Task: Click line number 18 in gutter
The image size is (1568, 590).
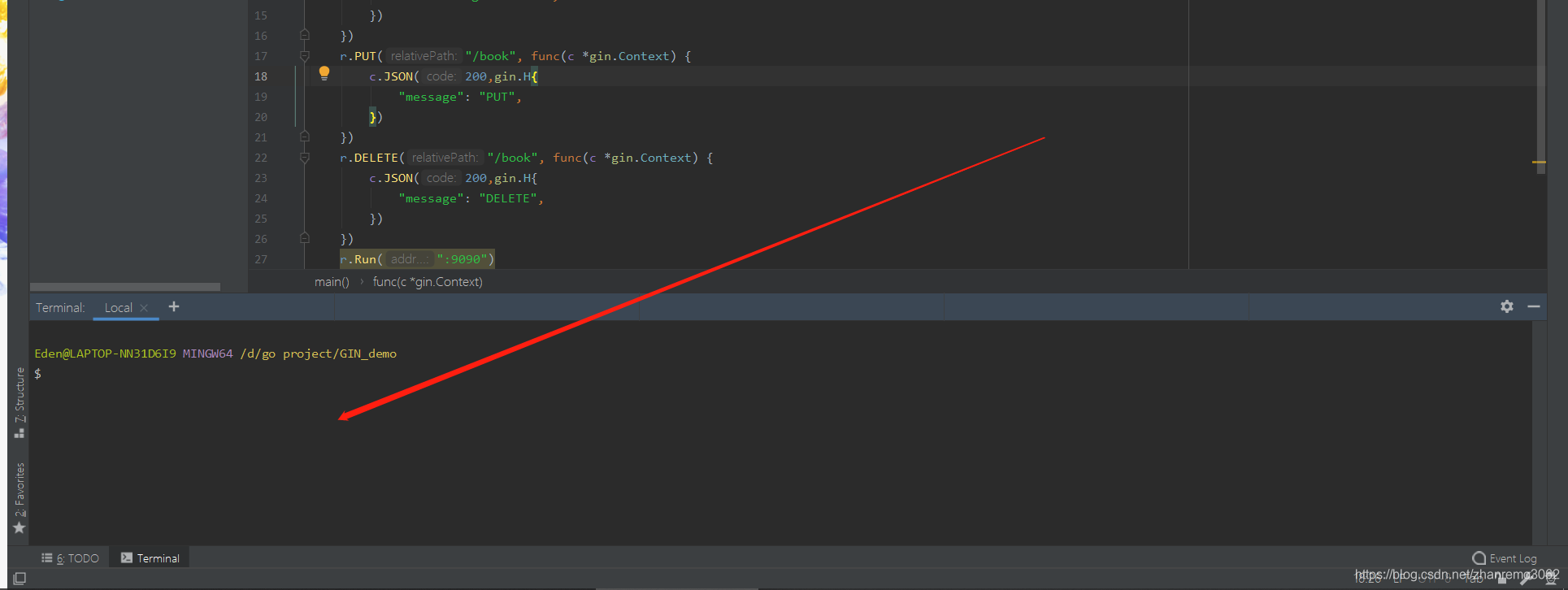Action: [261, 76]
